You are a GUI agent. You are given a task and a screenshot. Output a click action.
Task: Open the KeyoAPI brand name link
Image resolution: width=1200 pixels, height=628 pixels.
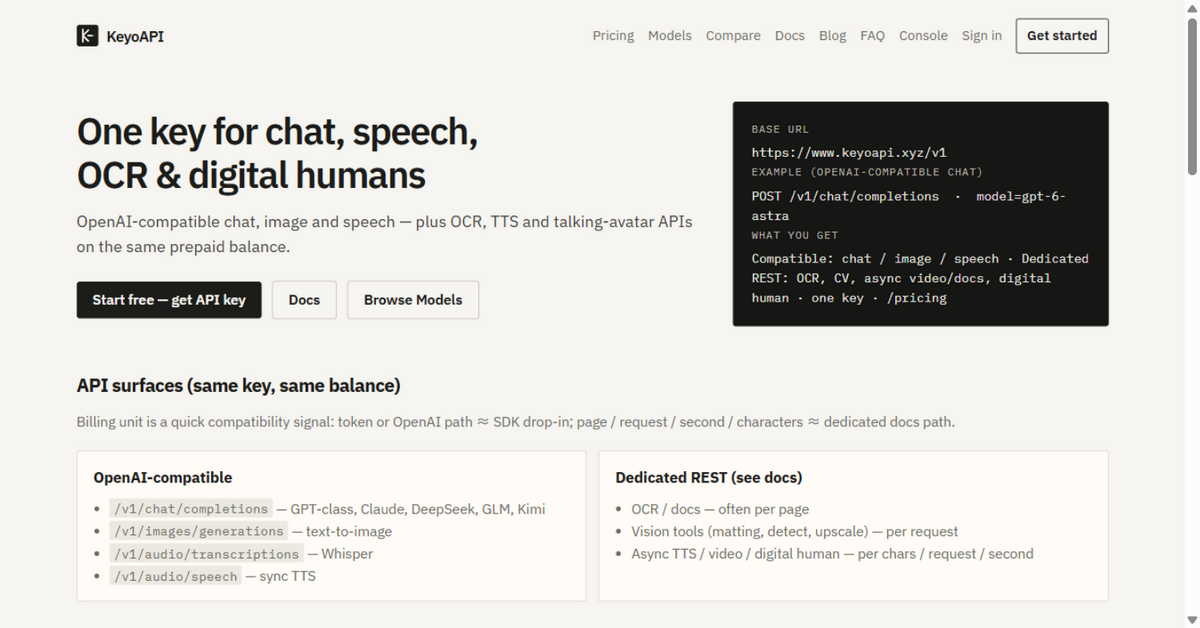(x=134, y=36)
